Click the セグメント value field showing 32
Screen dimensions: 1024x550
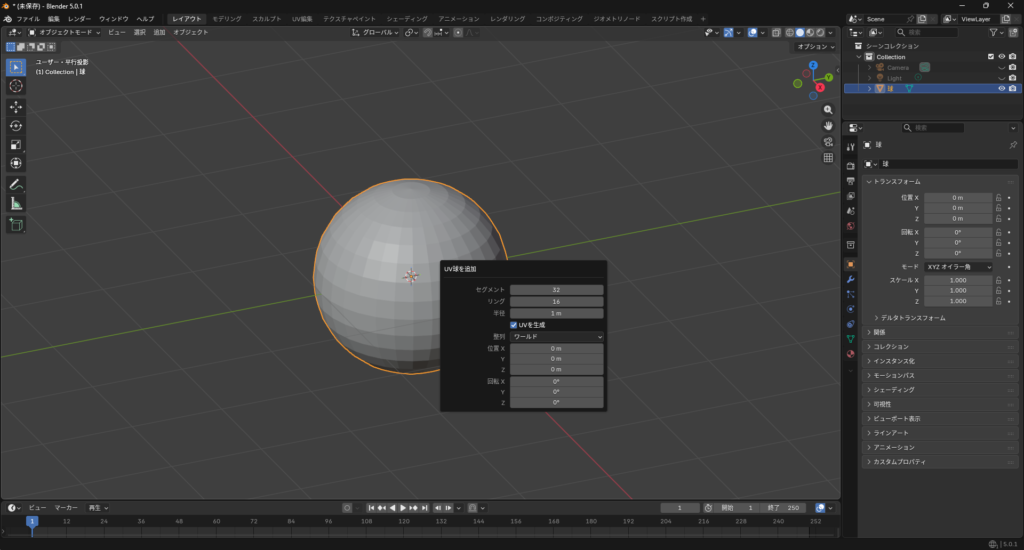tap(556, 290)
